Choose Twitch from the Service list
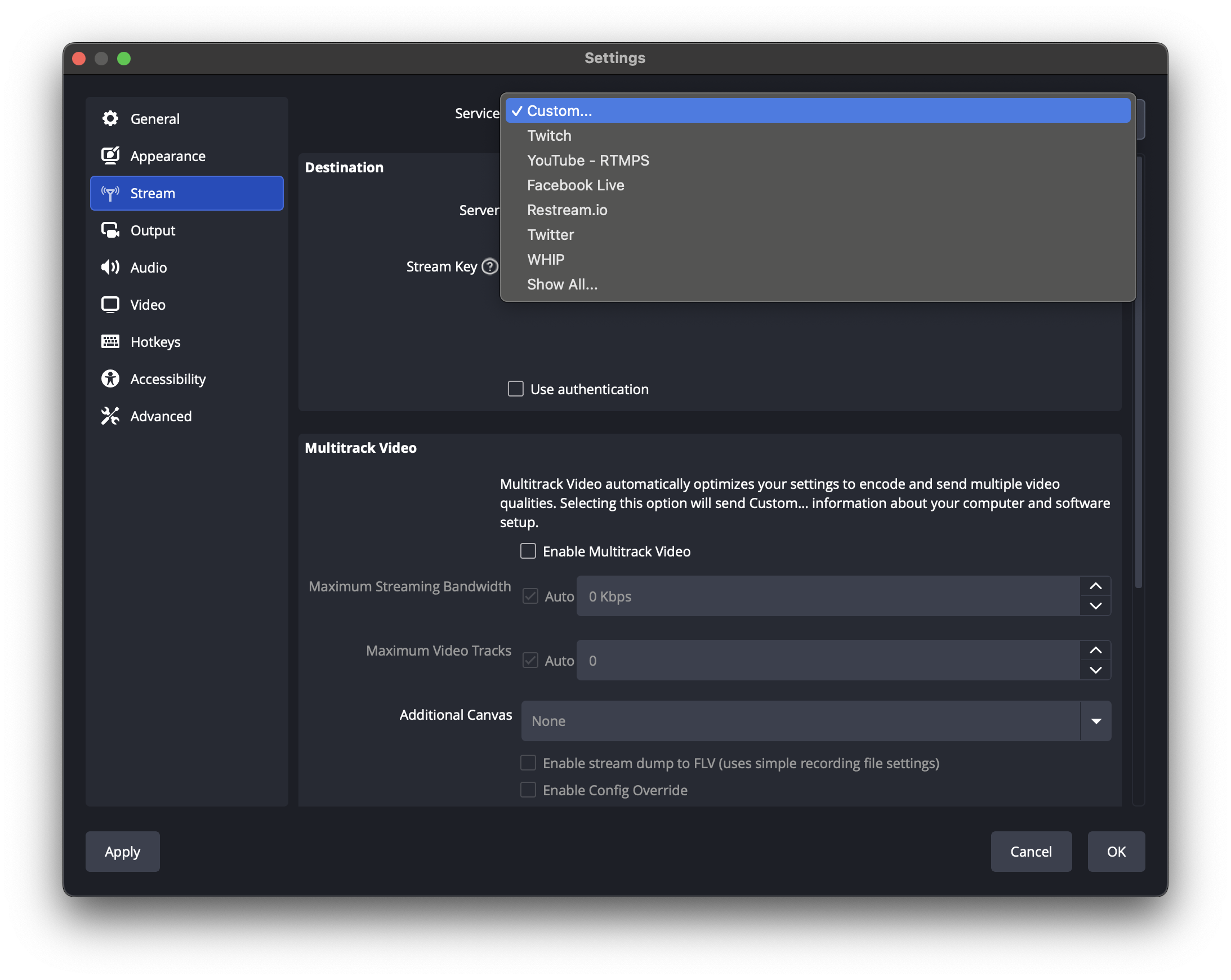The width and height of the screenshot is (1231, 980). (x=548, y=136)
